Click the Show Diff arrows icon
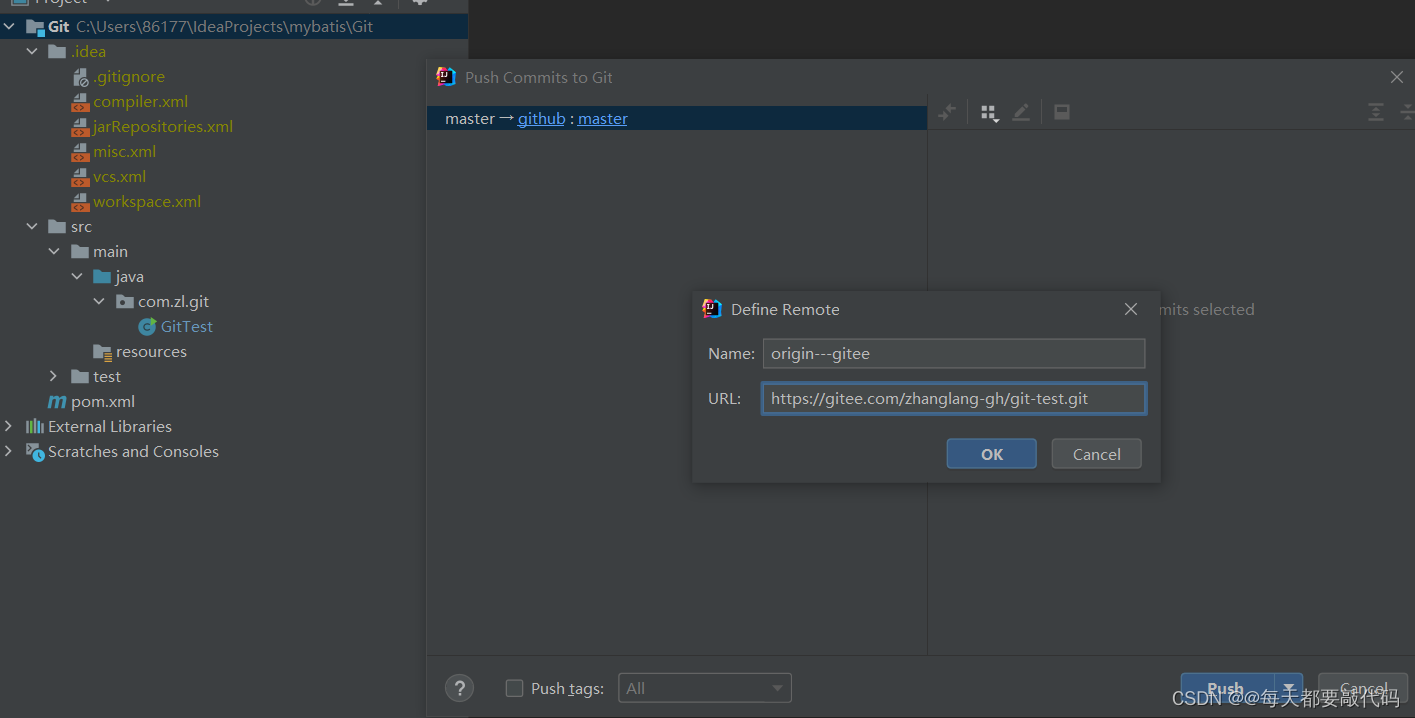 point(947,112)
